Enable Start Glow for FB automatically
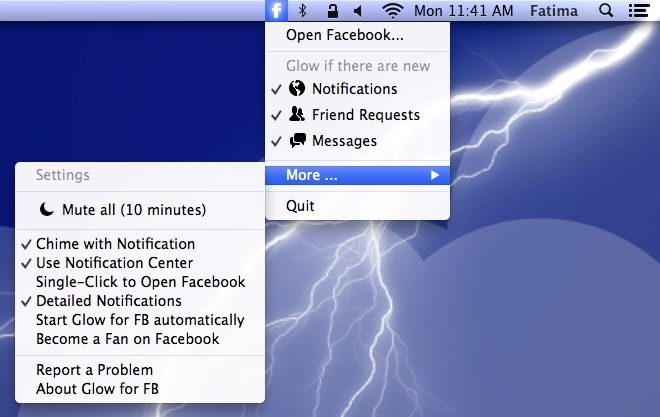The image size is (660, 417). [x=140, y=320]
